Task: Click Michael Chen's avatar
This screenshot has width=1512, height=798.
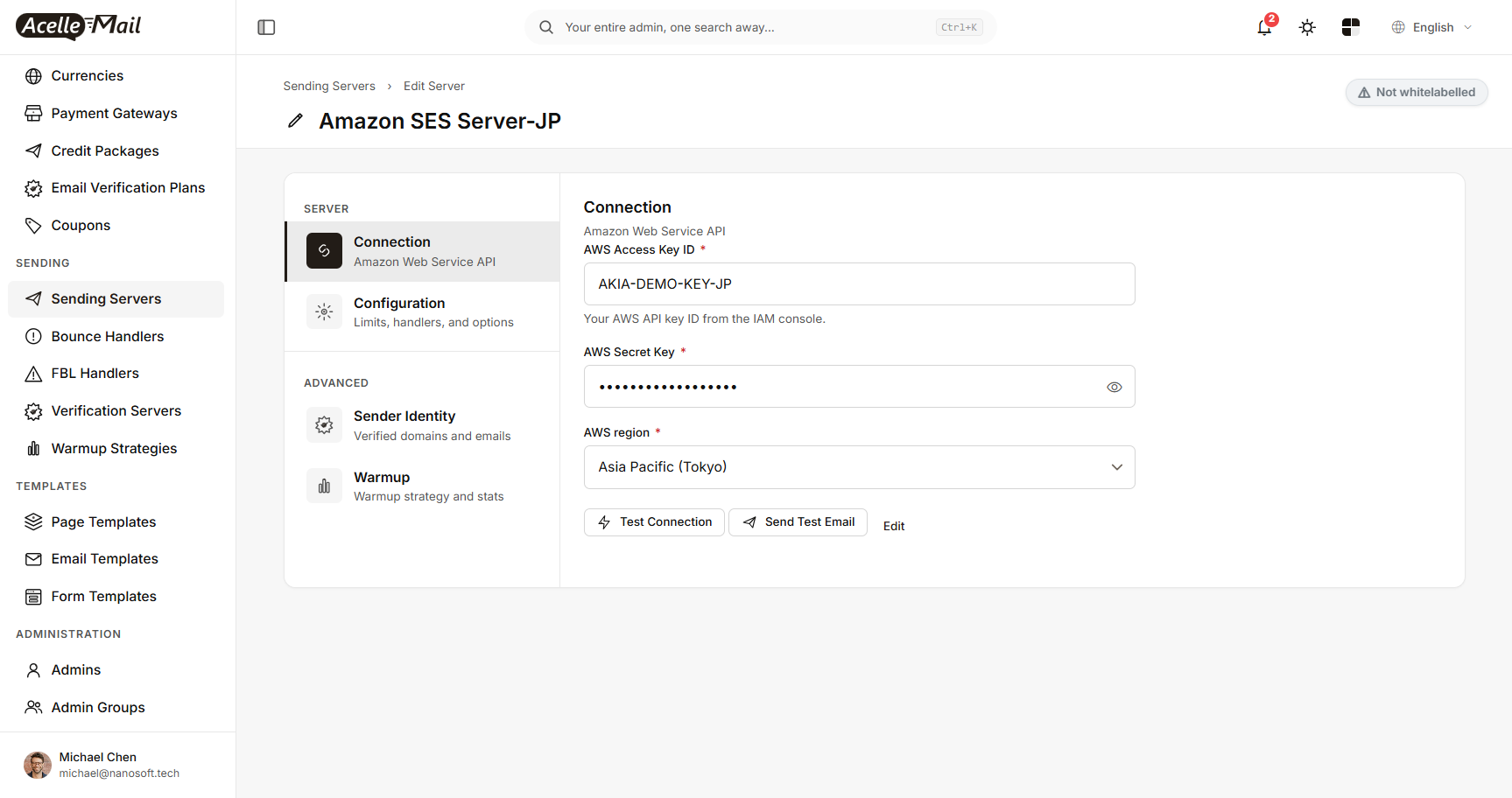Action: [38, 765]
